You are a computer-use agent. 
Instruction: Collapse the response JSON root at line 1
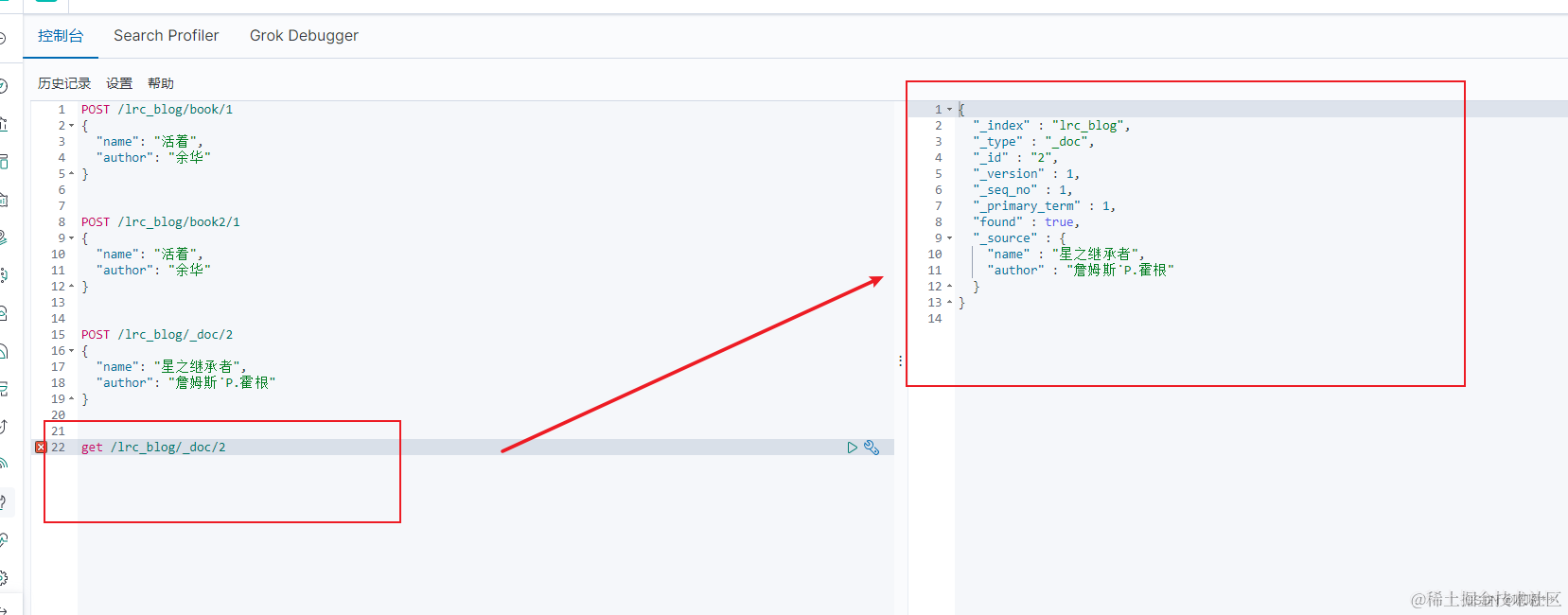pyautogui.click(x=949, y=110)
